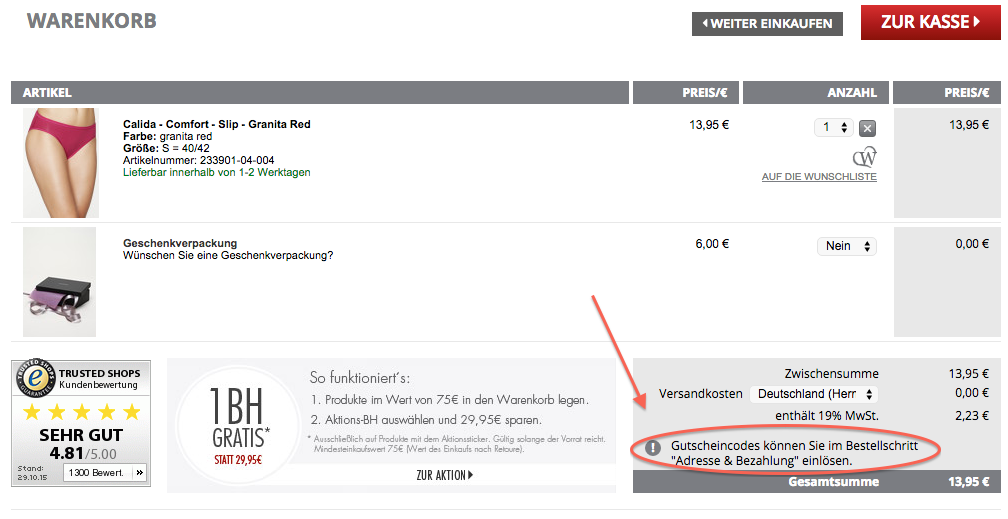Open the red slip product thumbnail
The image size is (1008, 519).
tap(60, 163)
